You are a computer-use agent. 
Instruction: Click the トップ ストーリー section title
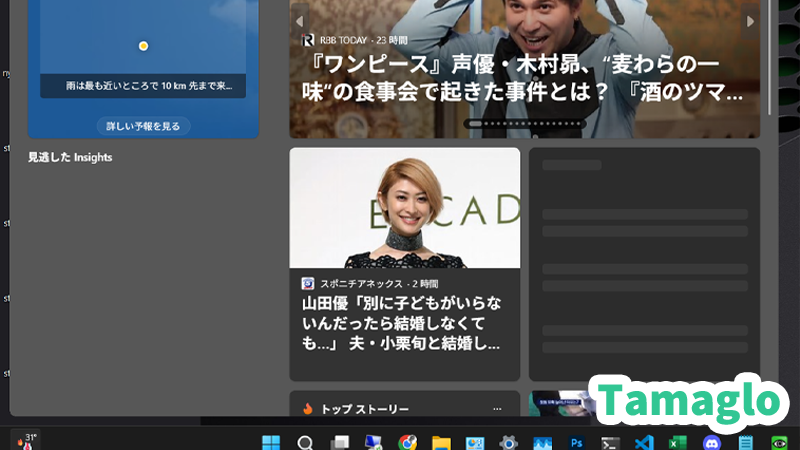click(365, 409)
